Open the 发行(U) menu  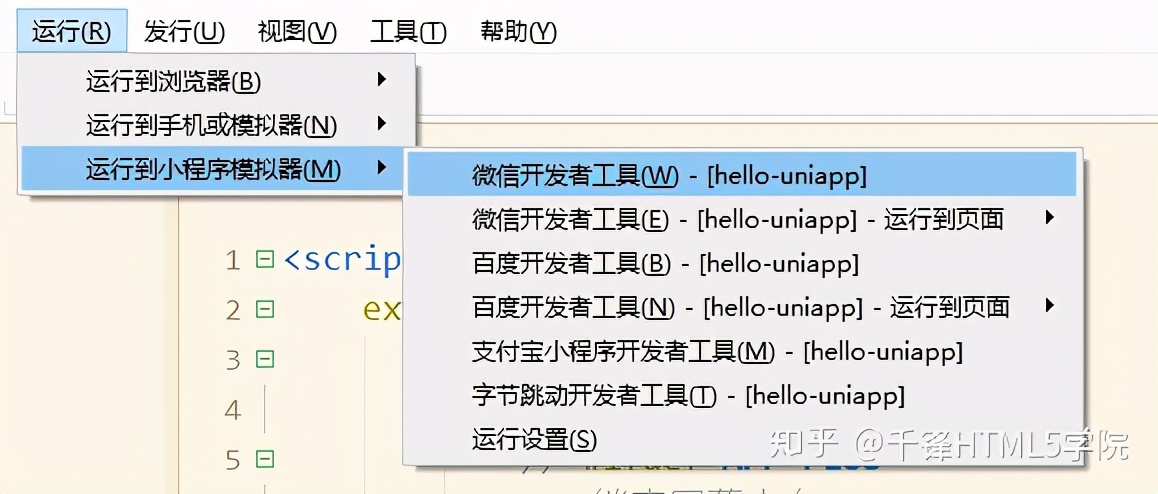(185, 32)
